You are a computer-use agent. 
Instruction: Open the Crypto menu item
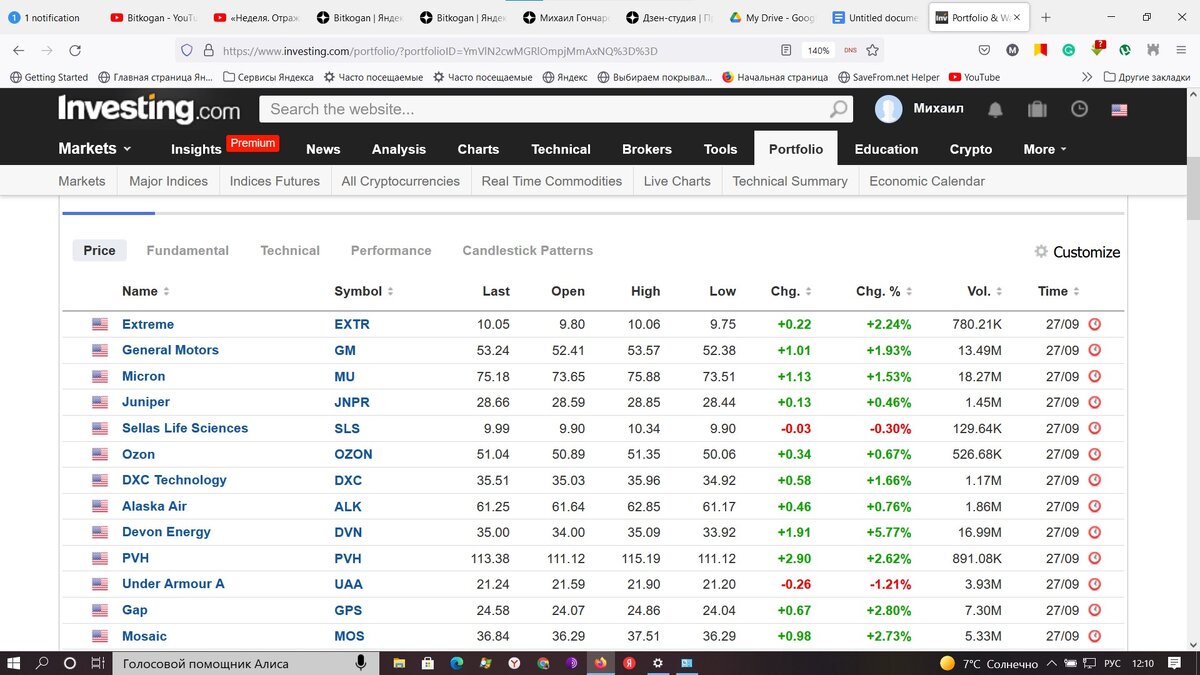971,149
